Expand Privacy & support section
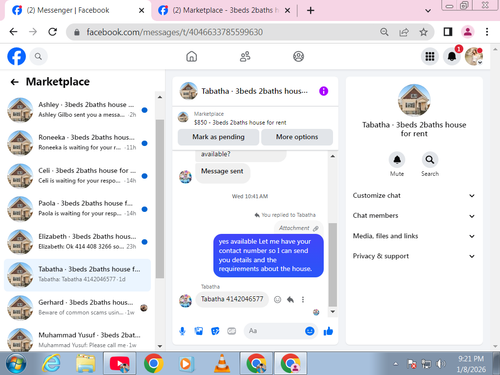This screenshot has height=375, width=500. tap(414, 256)
